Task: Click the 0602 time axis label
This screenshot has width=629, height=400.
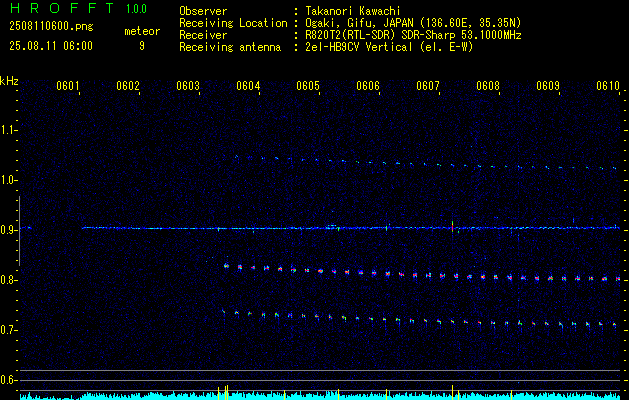Action: [128, 86]
